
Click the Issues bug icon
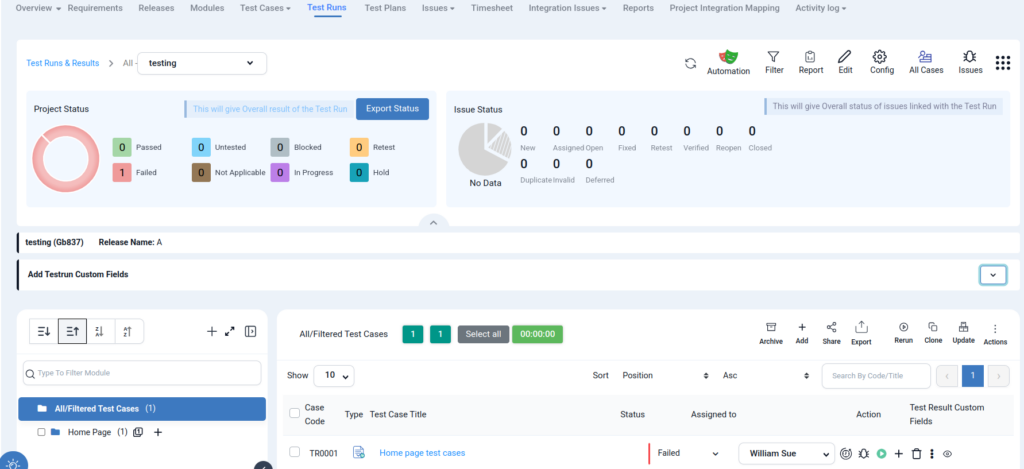[x=970, y=57]
